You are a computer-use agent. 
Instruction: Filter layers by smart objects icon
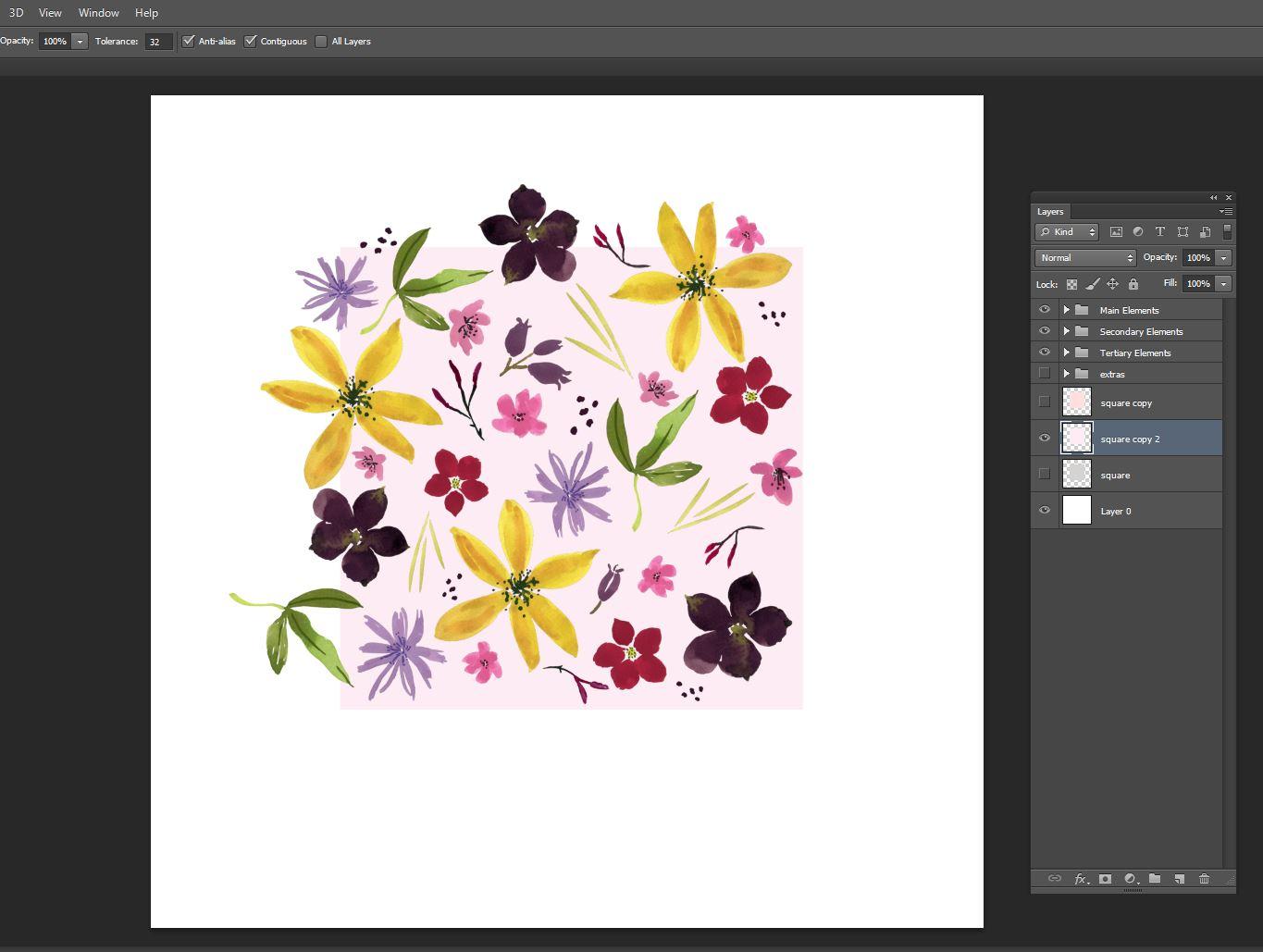(x=1205, y=232)
